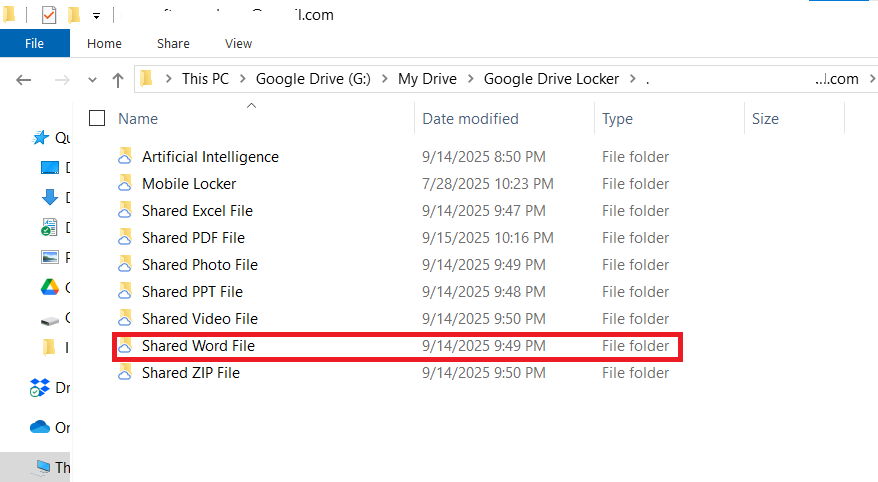Open the Share ribbon tab
The height and width of the screenshot is (482, 878).
pyautogui.click(x=173, y=44)
